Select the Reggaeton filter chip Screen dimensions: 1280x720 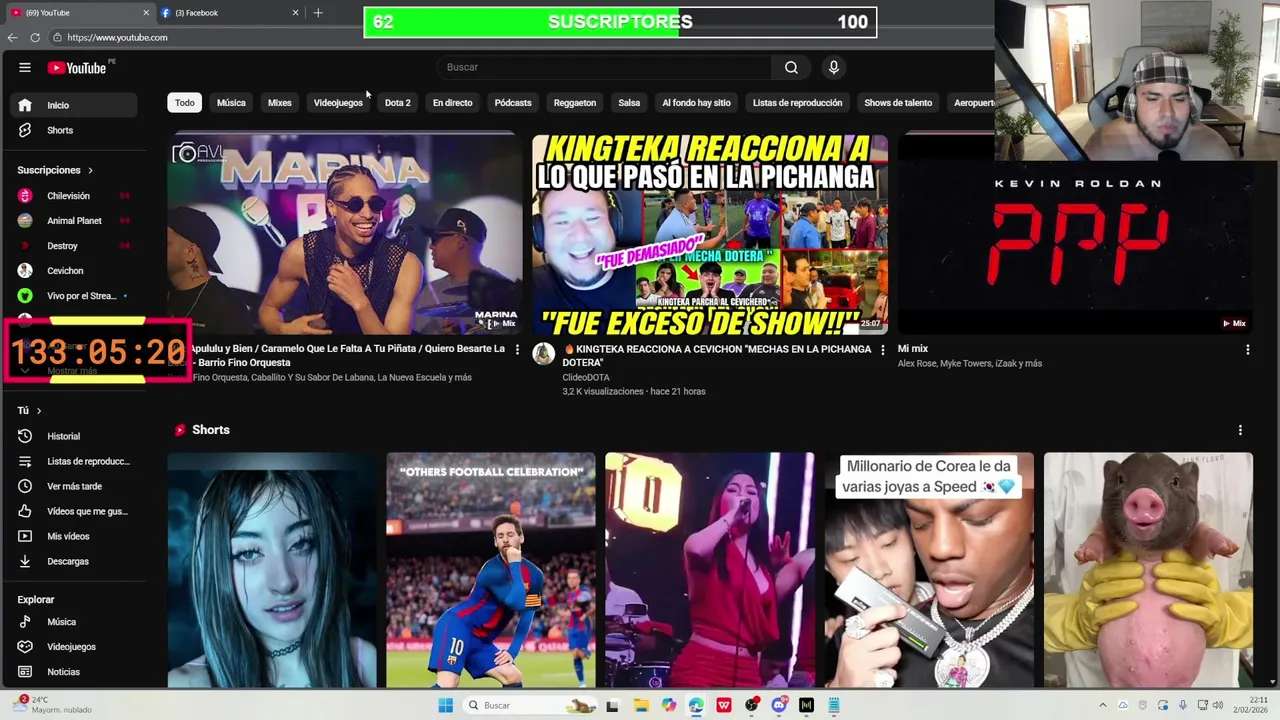coord(575,103)
